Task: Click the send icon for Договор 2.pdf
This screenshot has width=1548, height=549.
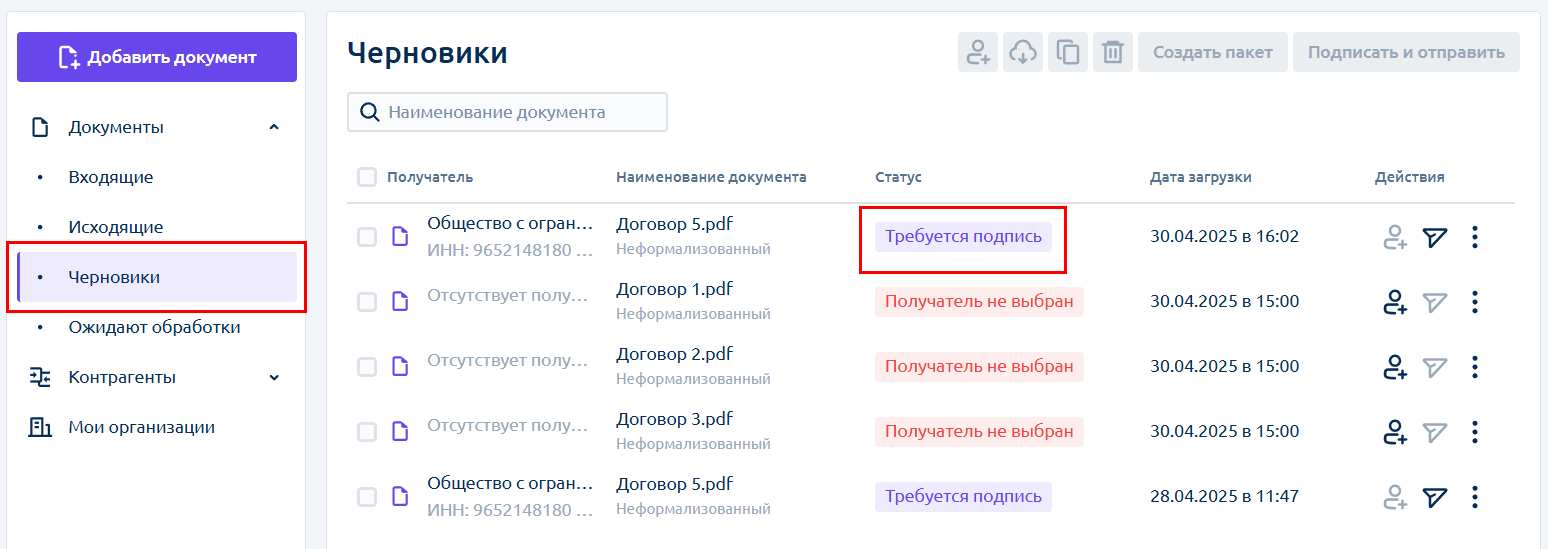Action: pyautogui.click(x=1435, y=367)
